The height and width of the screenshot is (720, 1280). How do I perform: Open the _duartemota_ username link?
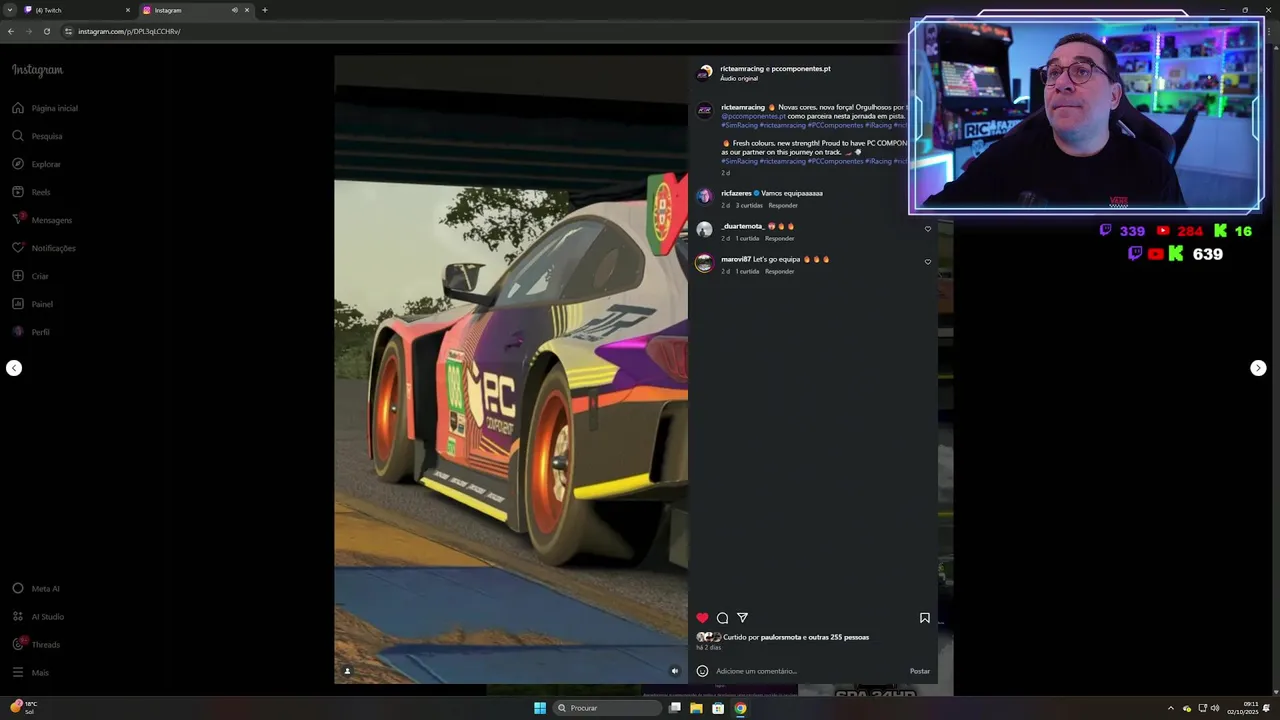click(x=742, y=226)
